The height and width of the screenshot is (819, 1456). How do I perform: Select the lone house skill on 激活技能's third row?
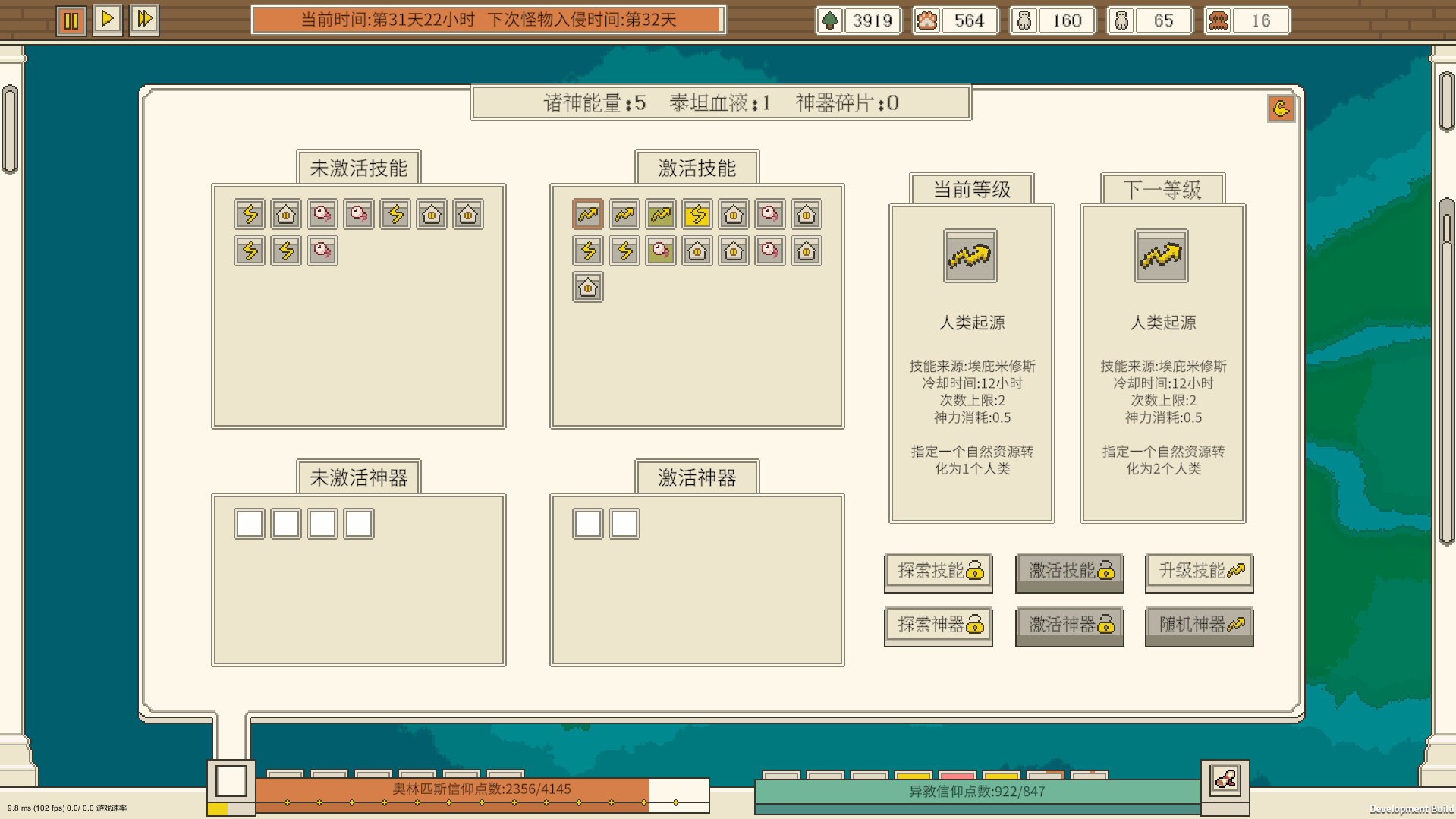[x=588, y=288]
